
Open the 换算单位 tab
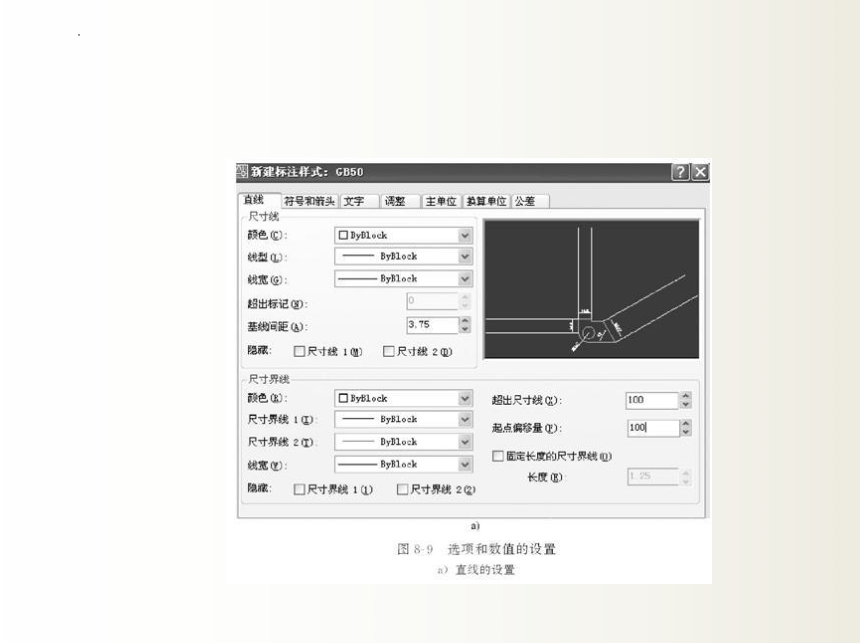point(486,201)
